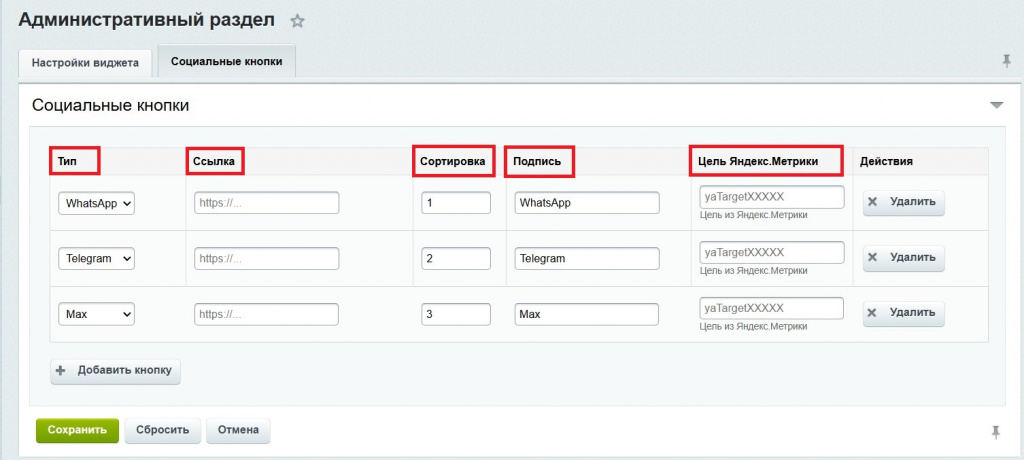The width and height of the screenshot is (1024, 460).
Task: Open the Telegram type dropdown
Action: (x=97, y=258)
